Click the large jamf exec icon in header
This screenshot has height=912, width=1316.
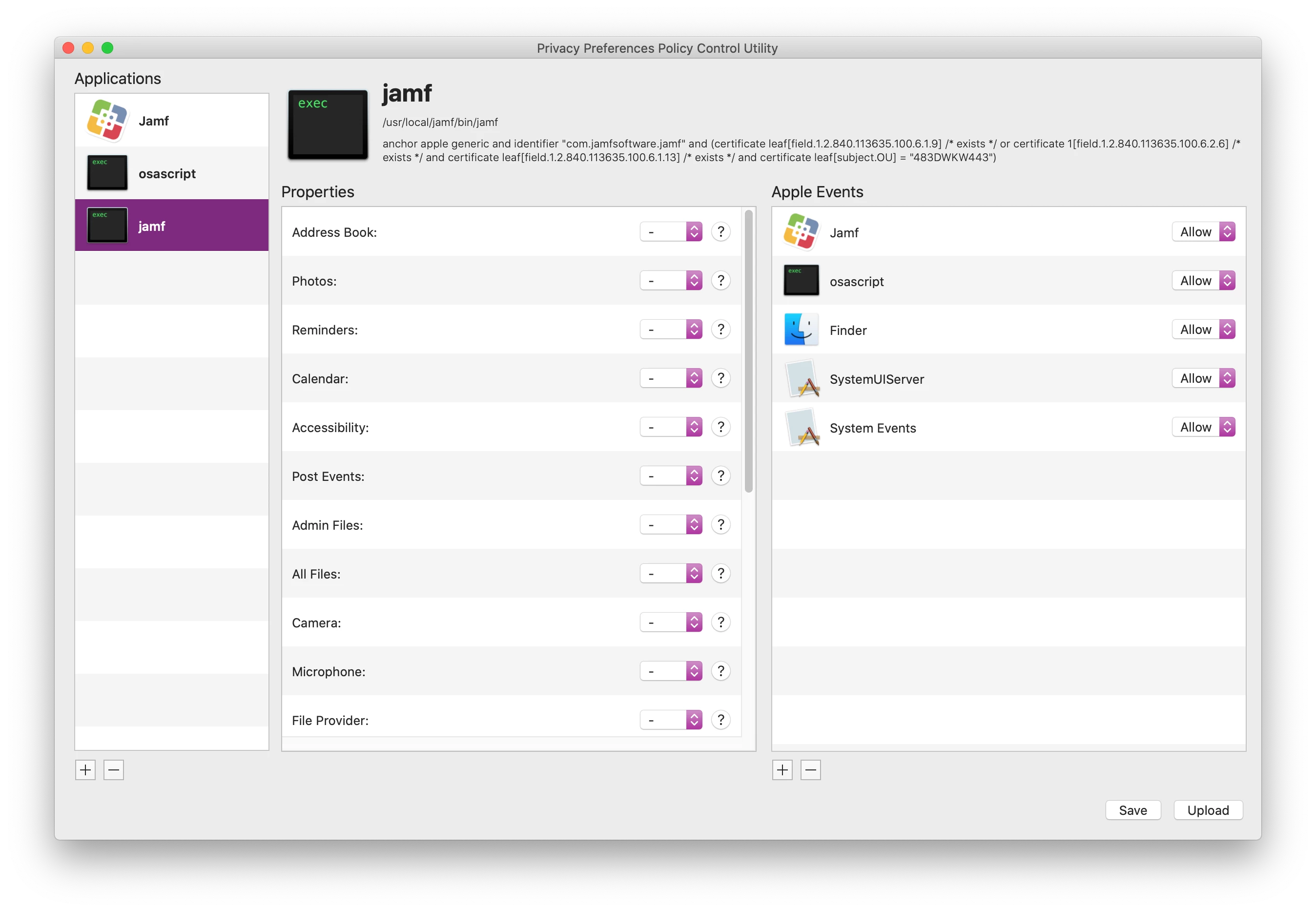point(327,124)
